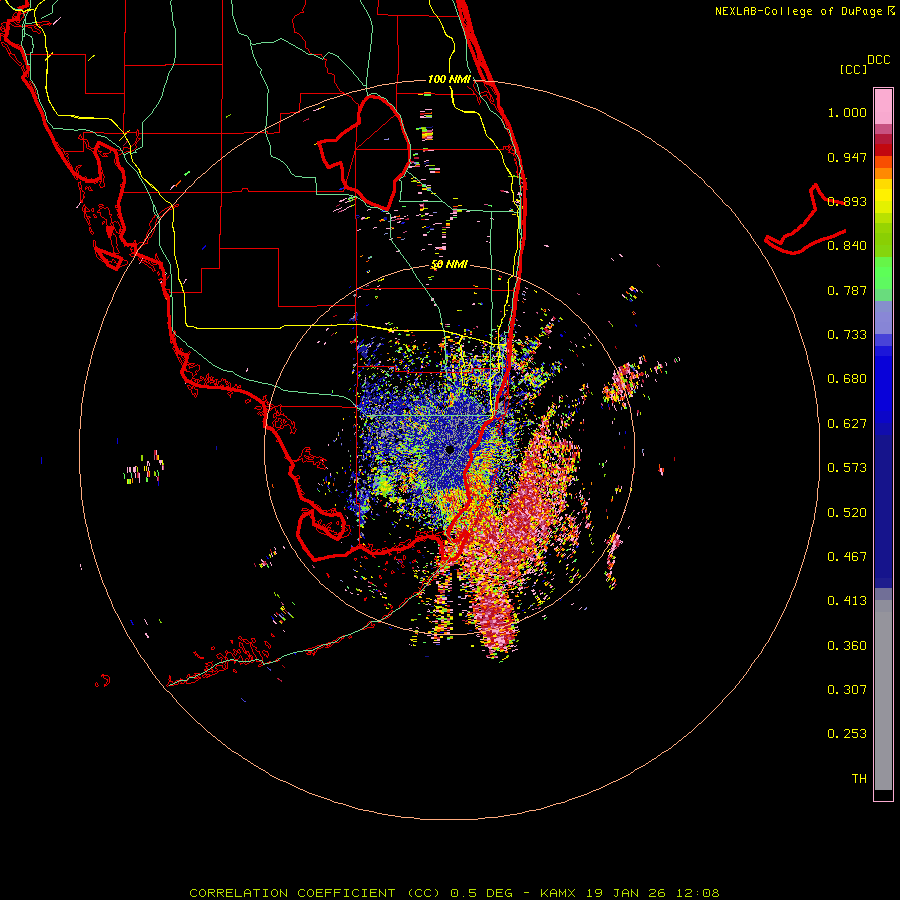Click the 100 NMI range ring label
Image resolution: width=900 pixels, height=900 pixels.
[x=449, y=79]
